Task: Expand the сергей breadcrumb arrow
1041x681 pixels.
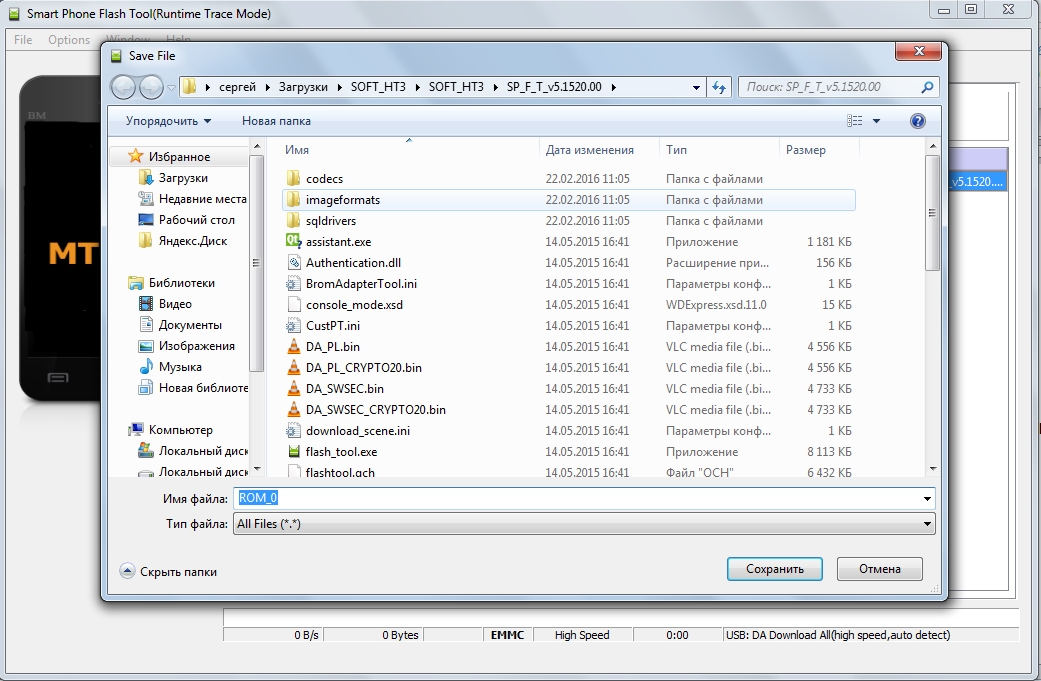Action: pos(268,87)
